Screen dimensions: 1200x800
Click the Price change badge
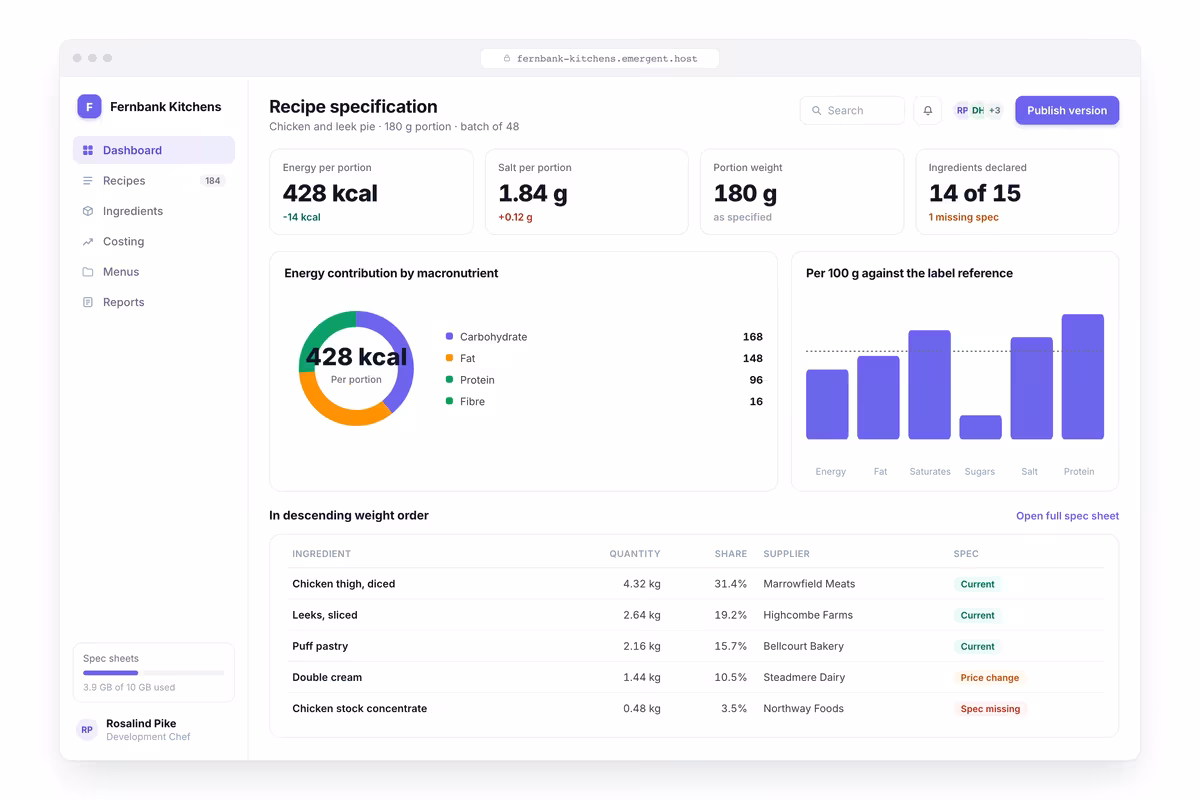pos(989,678)
